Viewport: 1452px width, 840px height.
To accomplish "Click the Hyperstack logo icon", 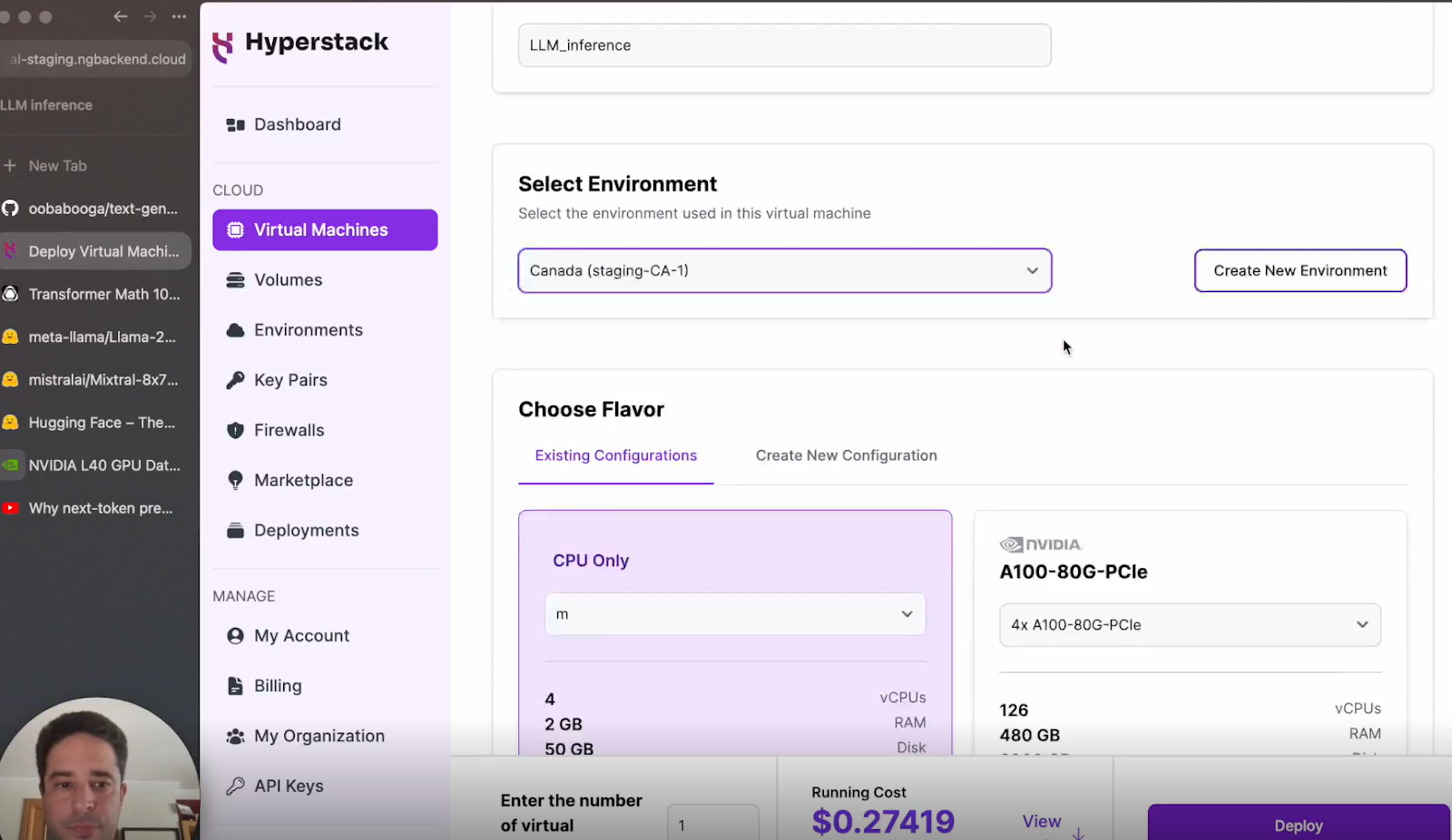I will coord(222,45).
